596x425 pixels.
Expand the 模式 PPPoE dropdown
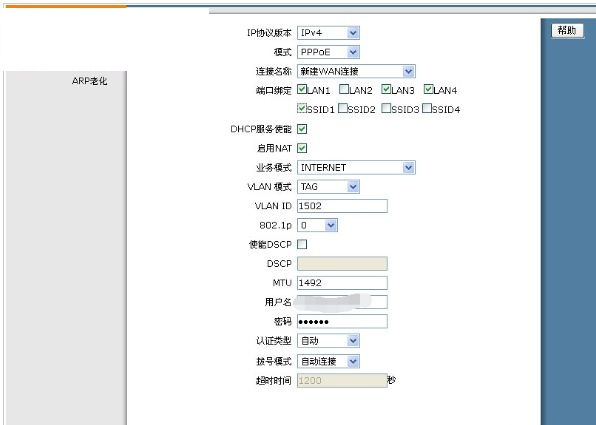click(328, 52)
